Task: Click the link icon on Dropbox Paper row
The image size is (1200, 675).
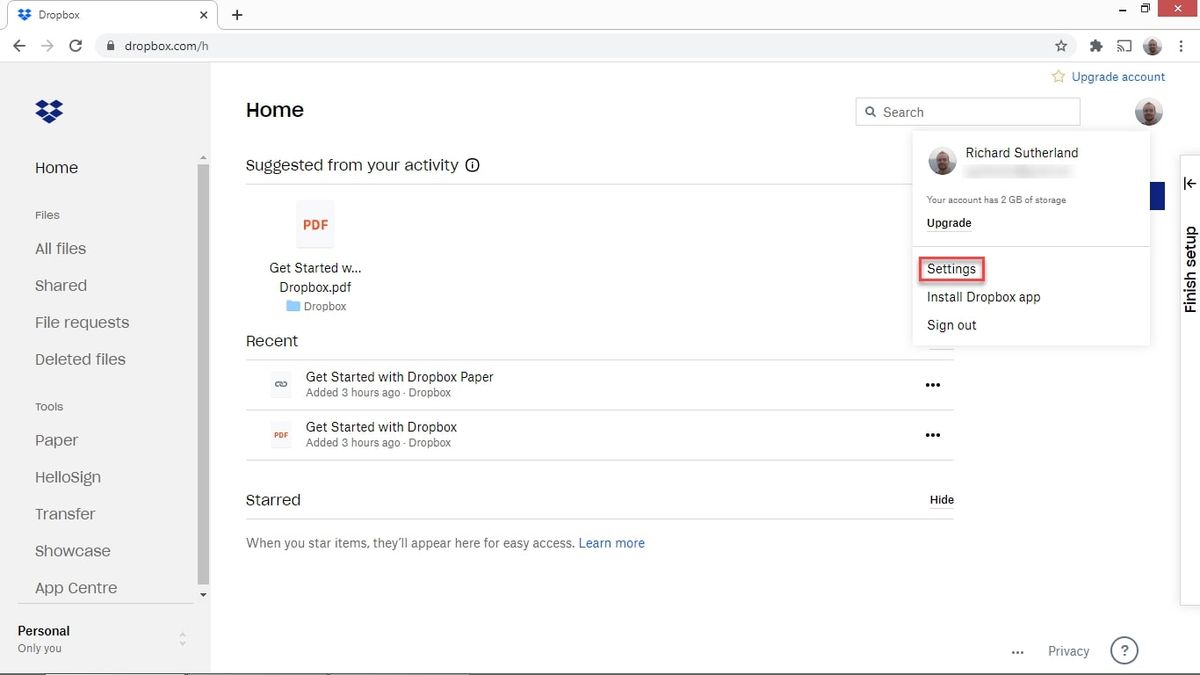Action: coord(280,384)
